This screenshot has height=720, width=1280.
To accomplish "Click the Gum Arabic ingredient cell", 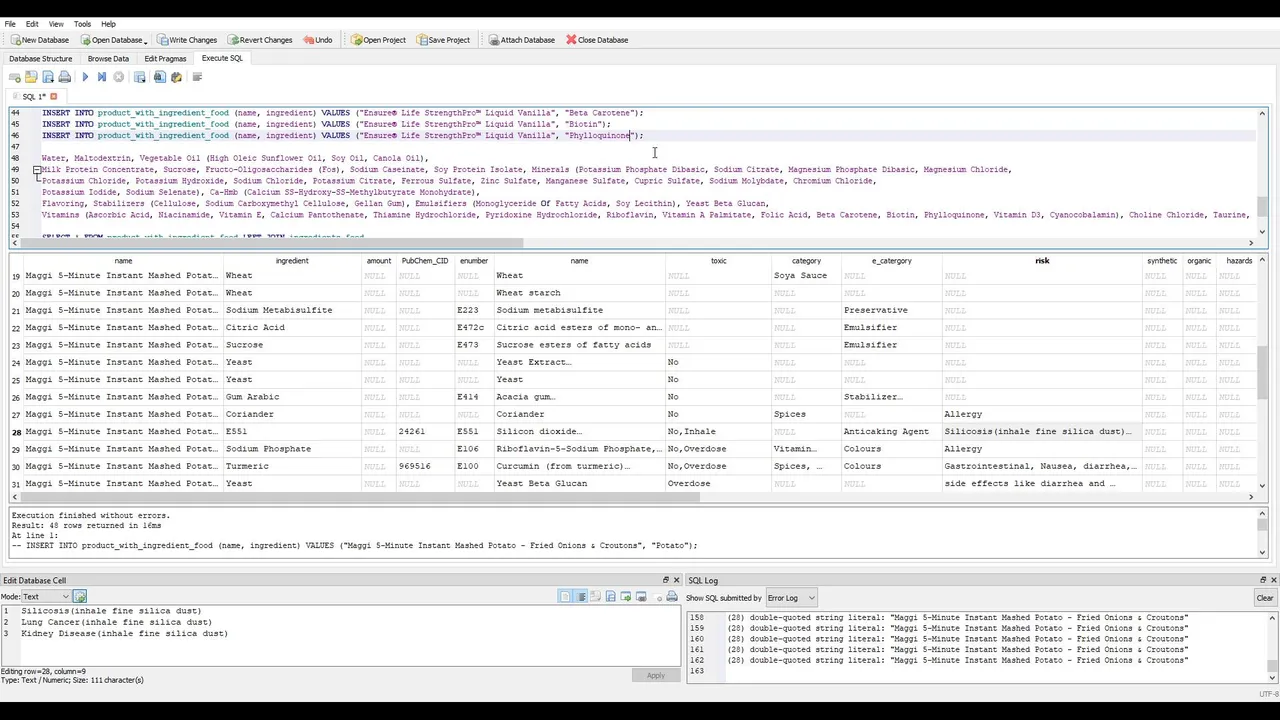I will pyautogui.click(x=292, y=397).
